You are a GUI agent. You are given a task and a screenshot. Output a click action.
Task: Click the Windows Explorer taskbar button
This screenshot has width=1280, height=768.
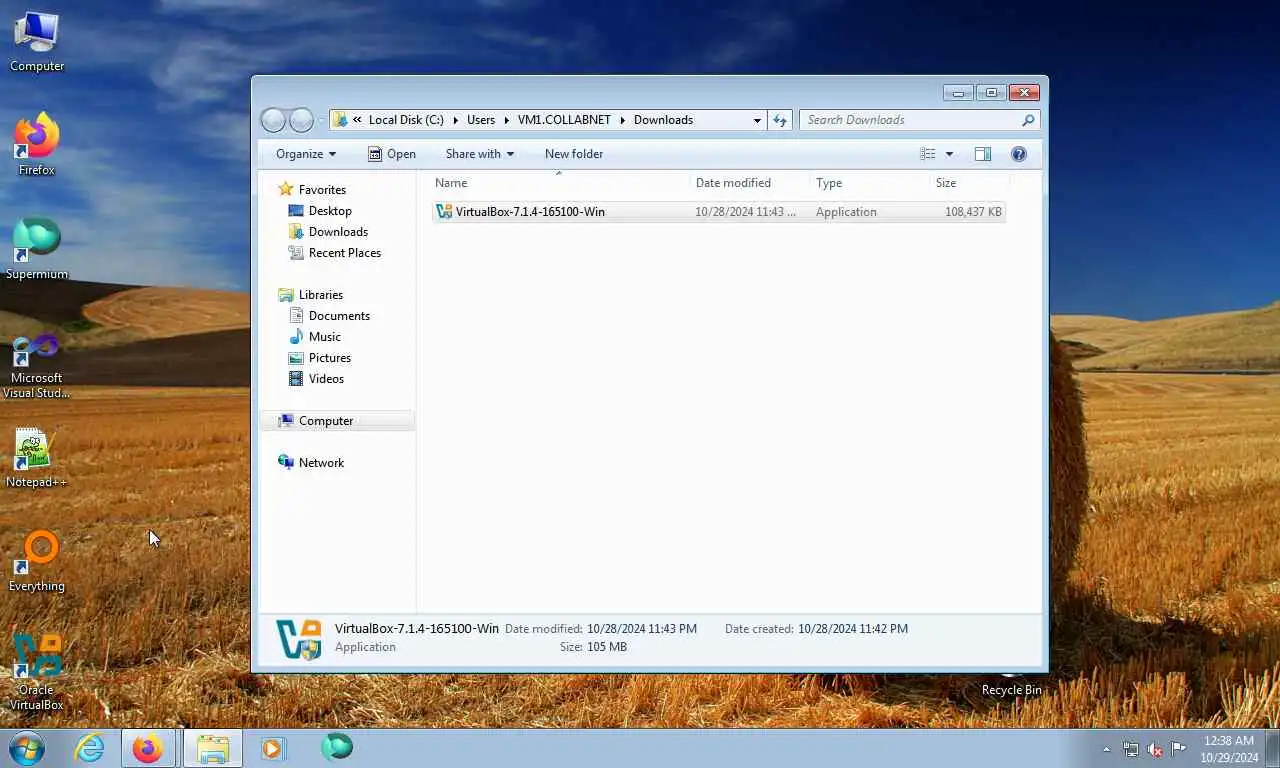212,748
